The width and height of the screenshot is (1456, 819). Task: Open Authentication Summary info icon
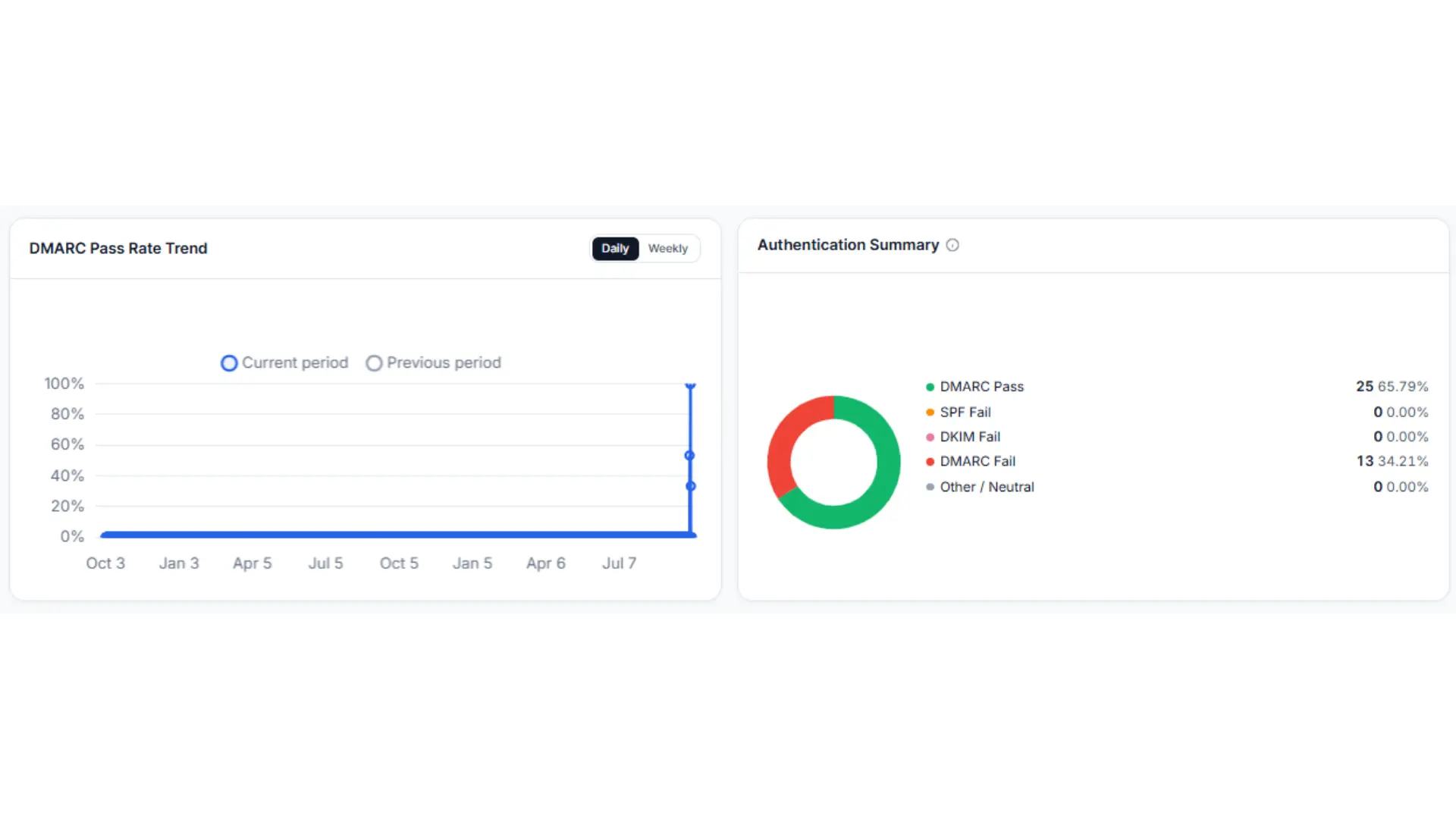point(952,245)
